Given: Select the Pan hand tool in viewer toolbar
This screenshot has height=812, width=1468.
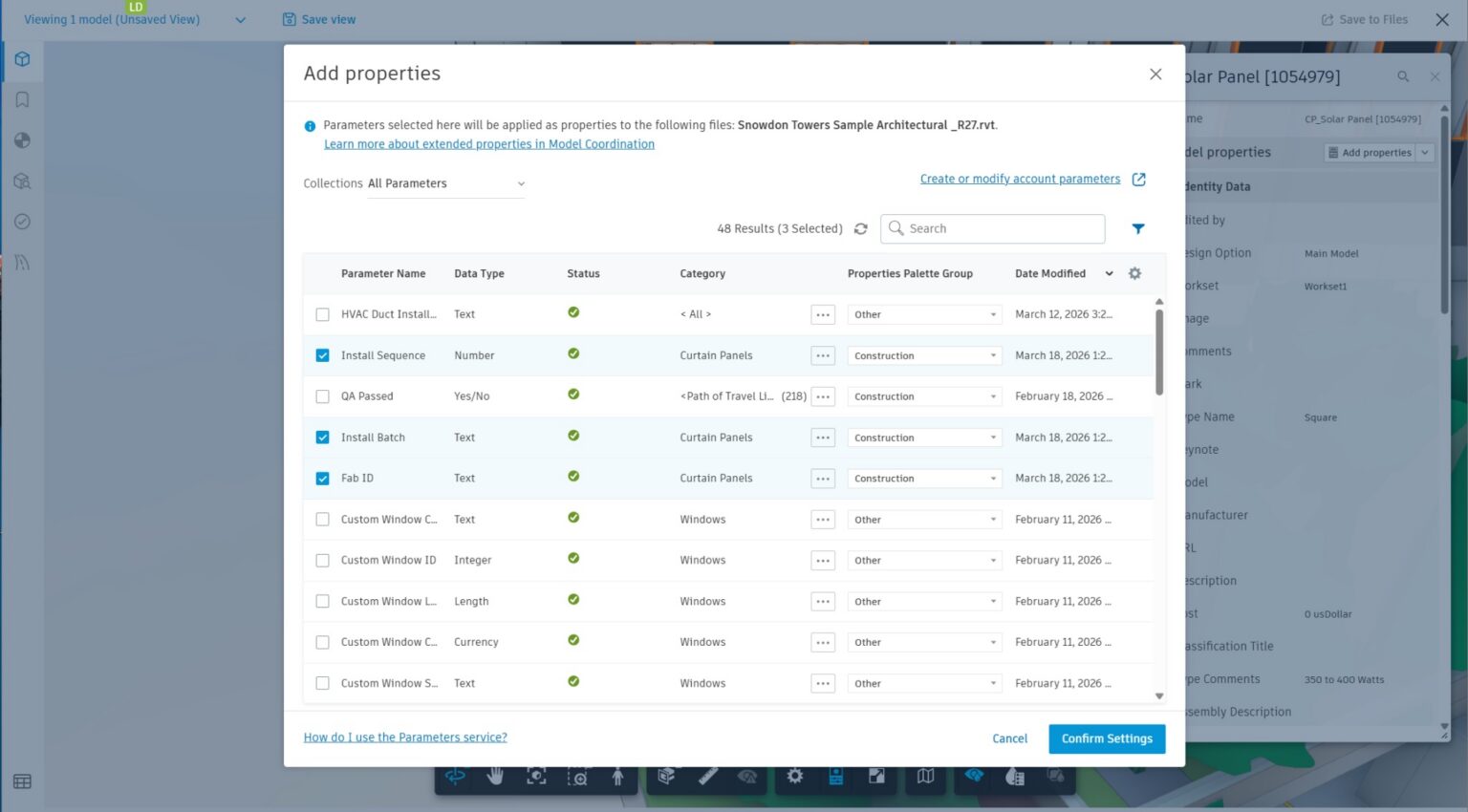Looking at the screenshot, I should tap(495, 776).
